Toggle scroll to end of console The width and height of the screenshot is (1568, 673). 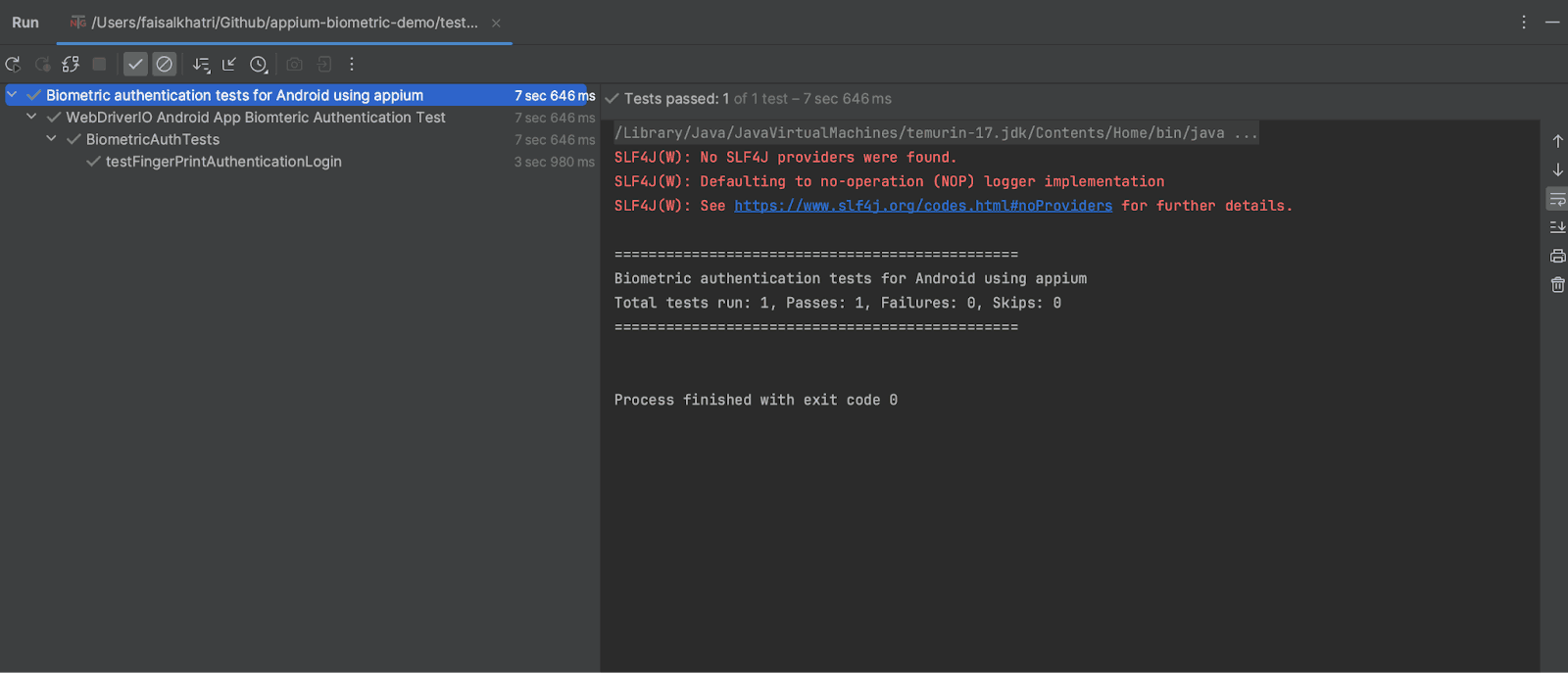pyautogui.click(x=1558, y=227)
